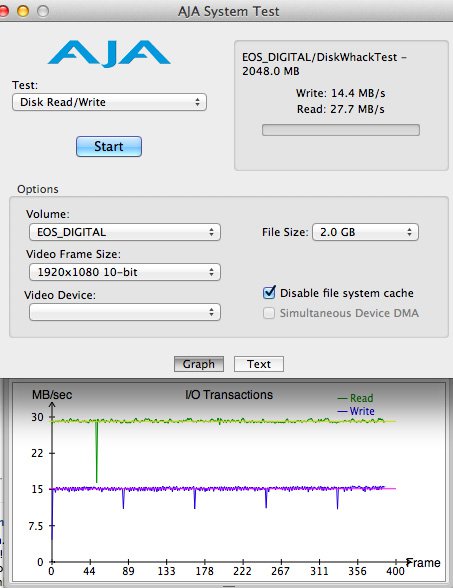Click the Video Device label

point(60,295)
